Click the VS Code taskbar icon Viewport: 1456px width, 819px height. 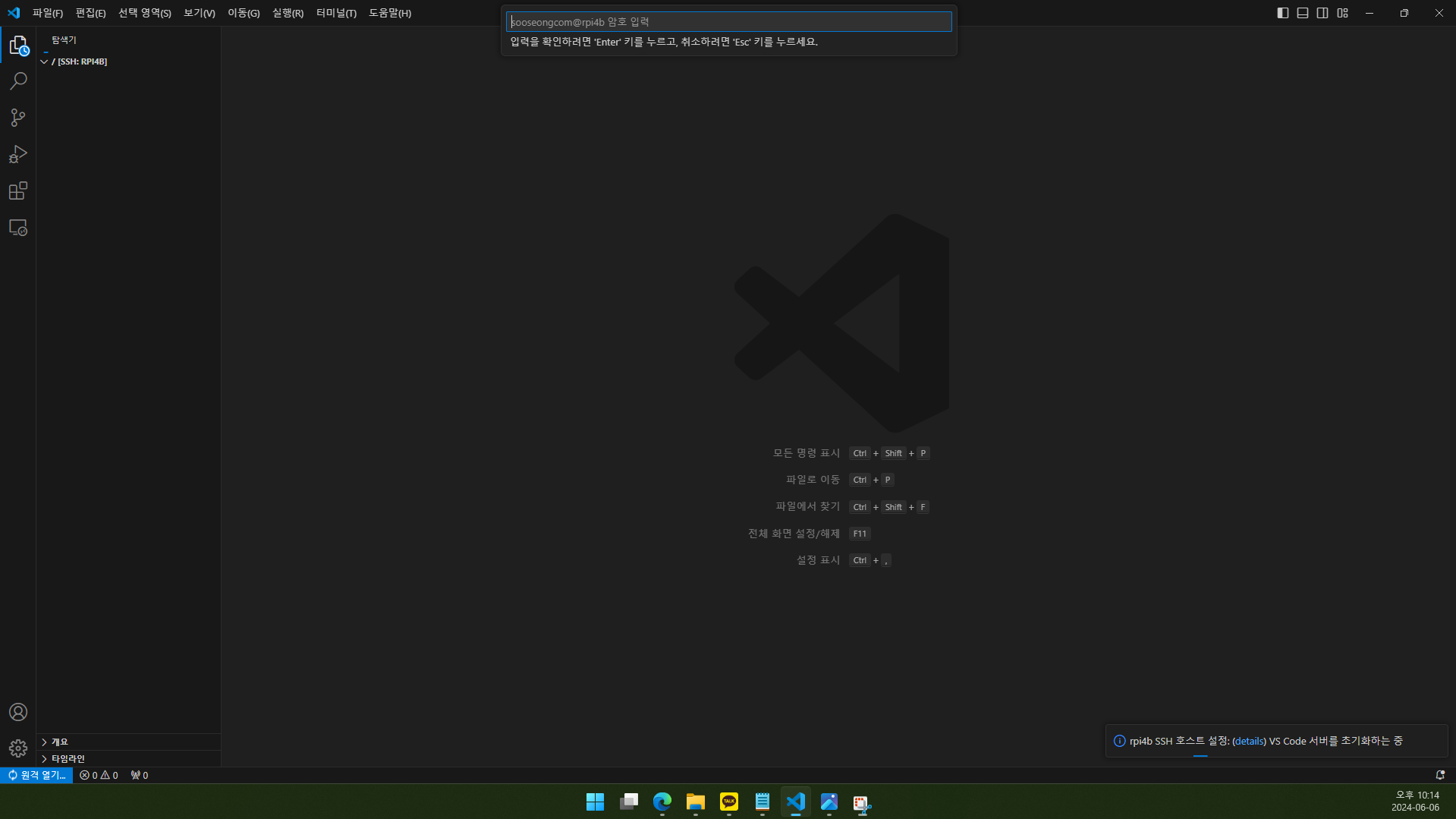pyautogui.click(x=795, y=802)
